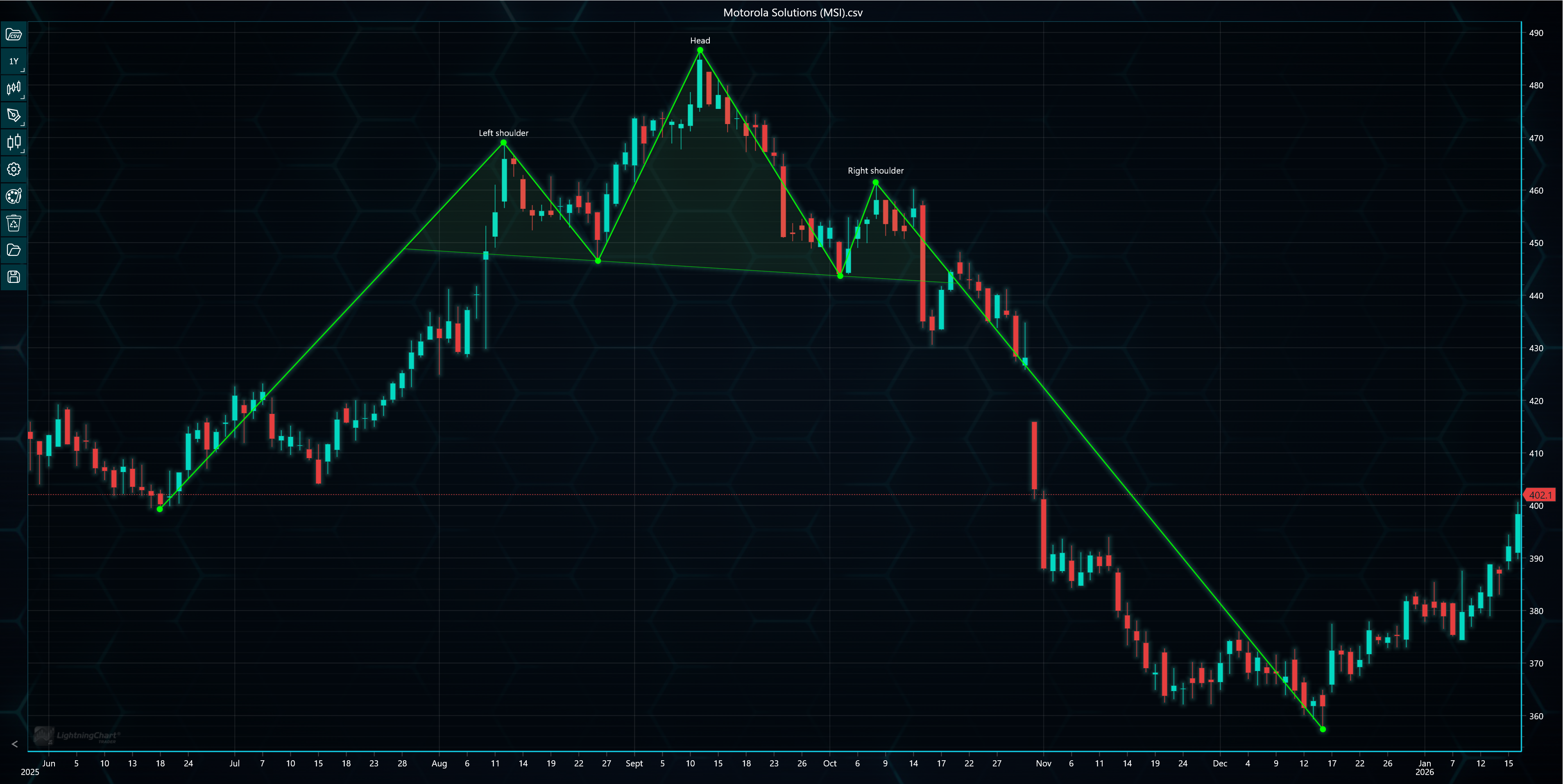Click the pattern end point near 360

(1323, 729)
